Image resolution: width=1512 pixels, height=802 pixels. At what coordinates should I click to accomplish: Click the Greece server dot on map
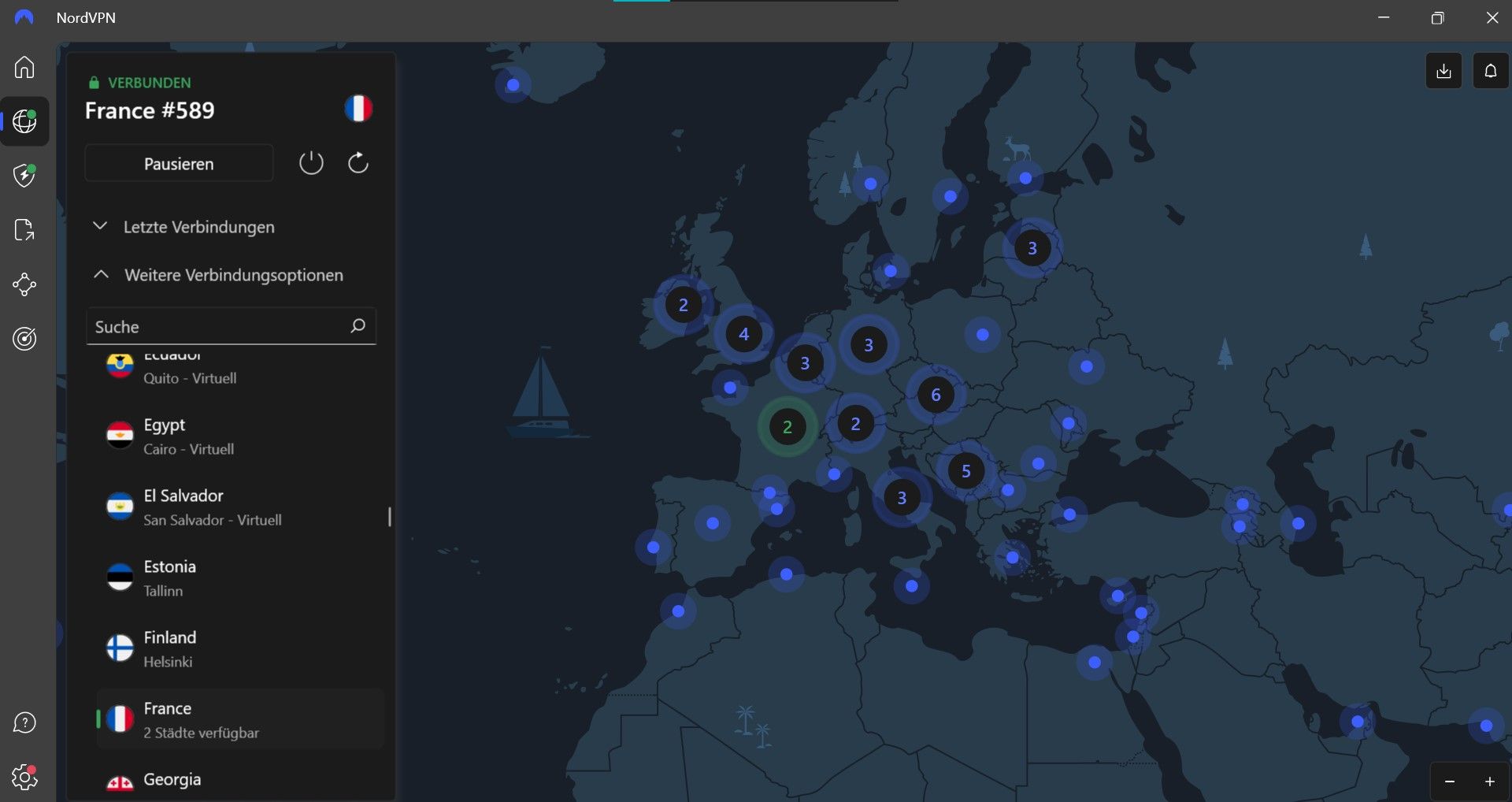[1012, 558]
